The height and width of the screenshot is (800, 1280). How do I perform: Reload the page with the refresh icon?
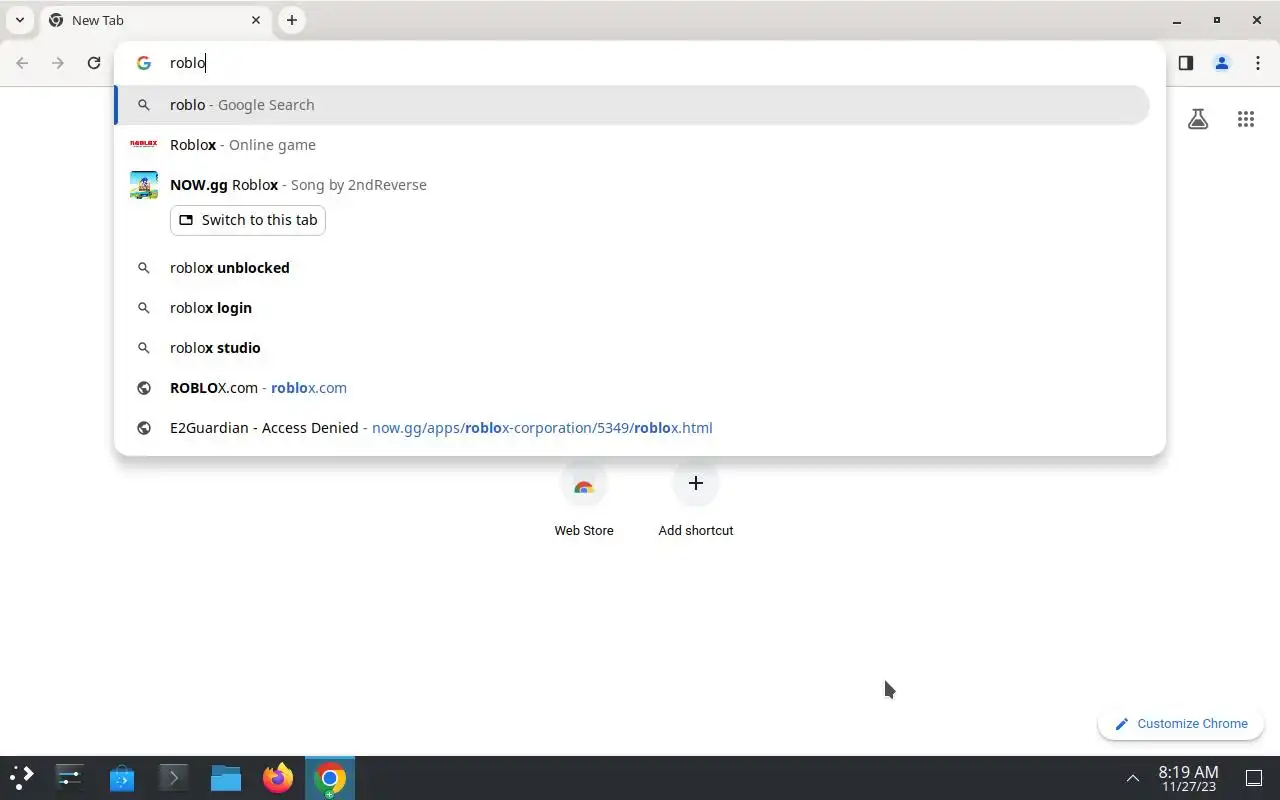tap(94, 63)
